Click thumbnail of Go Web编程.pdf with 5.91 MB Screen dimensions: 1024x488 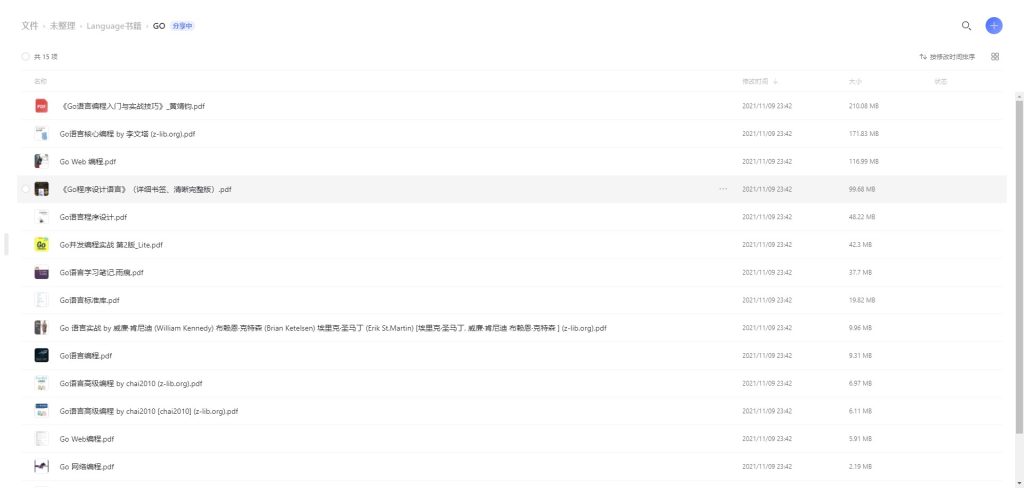[x=41, y=439]
